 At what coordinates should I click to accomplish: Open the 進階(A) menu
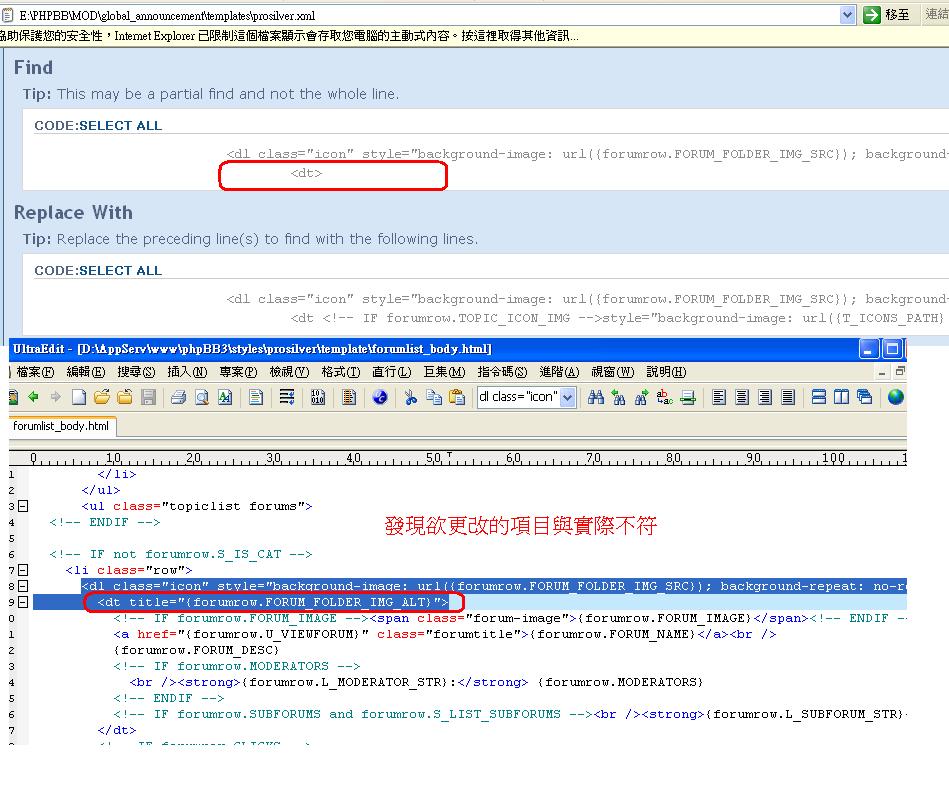coord(559,371)
